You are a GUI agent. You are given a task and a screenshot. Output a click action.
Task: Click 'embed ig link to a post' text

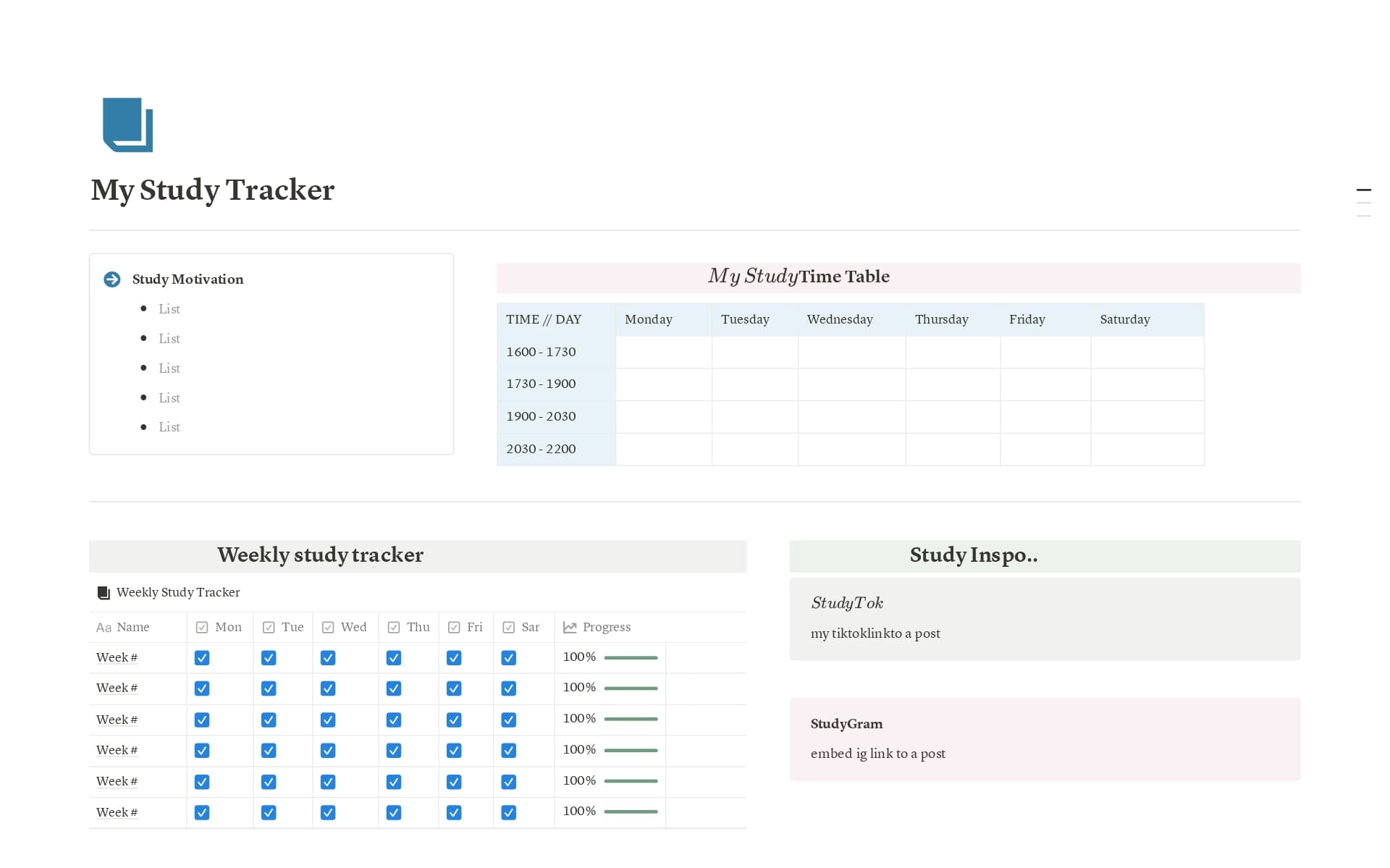877,754
